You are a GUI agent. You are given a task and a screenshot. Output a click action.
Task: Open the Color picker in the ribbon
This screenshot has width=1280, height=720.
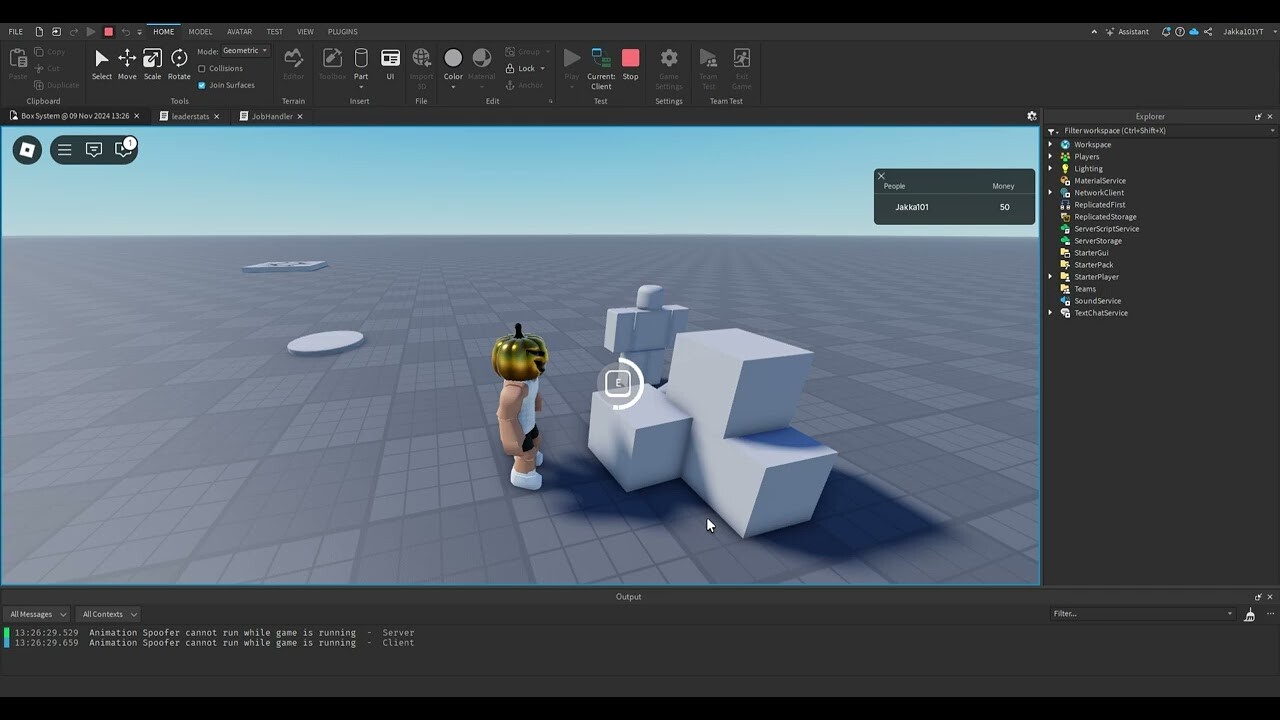(x=452, y=58)
